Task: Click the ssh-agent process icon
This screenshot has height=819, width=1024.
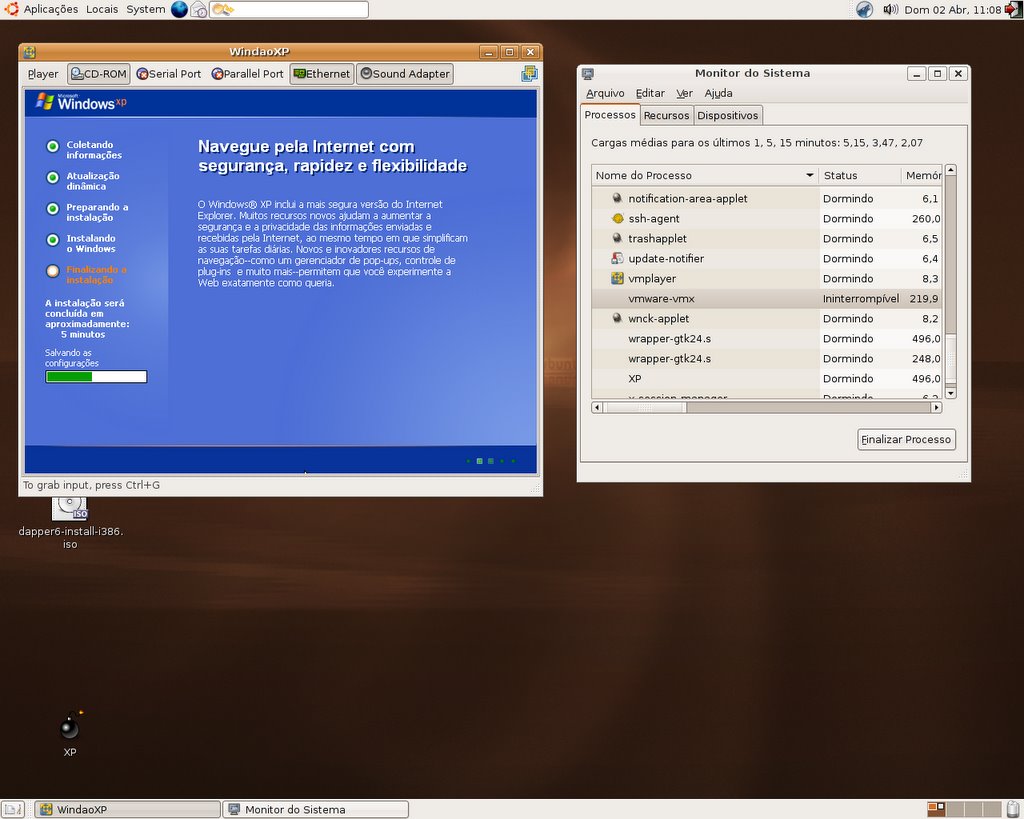Action: 617,219
